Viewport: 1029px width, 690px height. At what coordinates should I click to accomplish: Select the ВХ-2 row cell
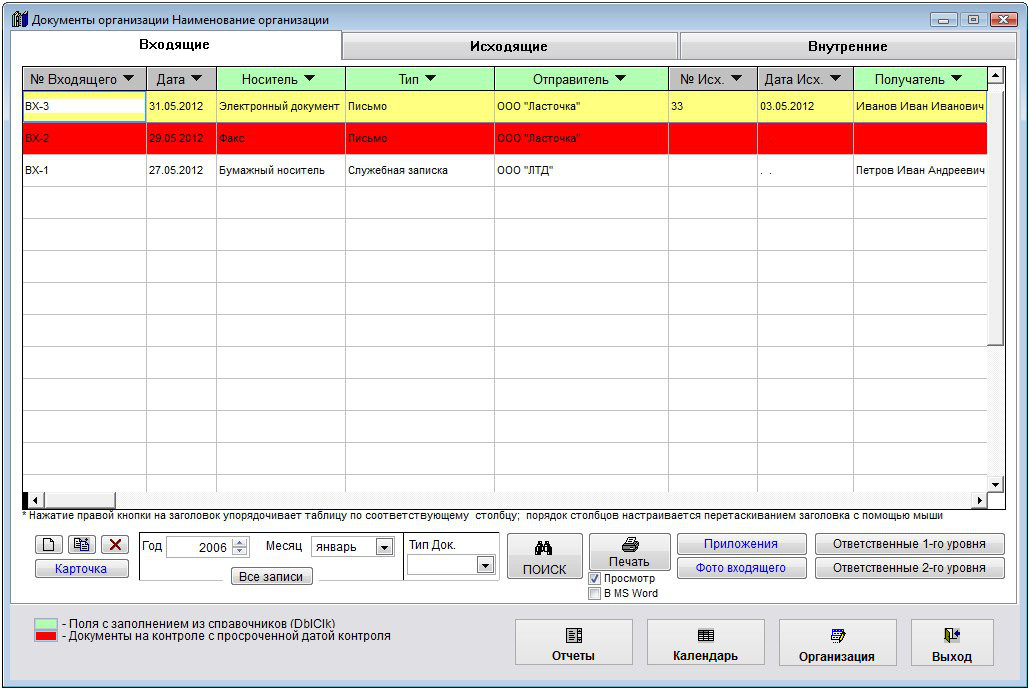pos(84,139)
